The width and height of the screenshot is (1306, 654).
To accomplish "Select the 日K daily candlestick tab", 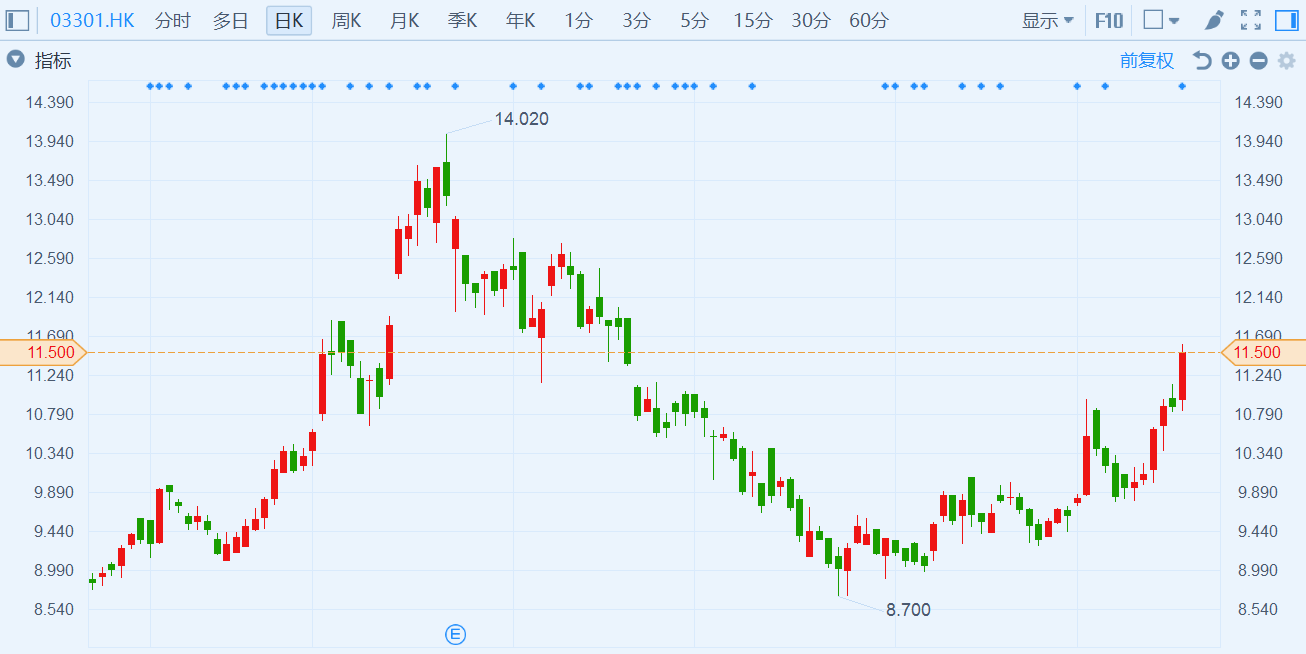I will [289, 20].
